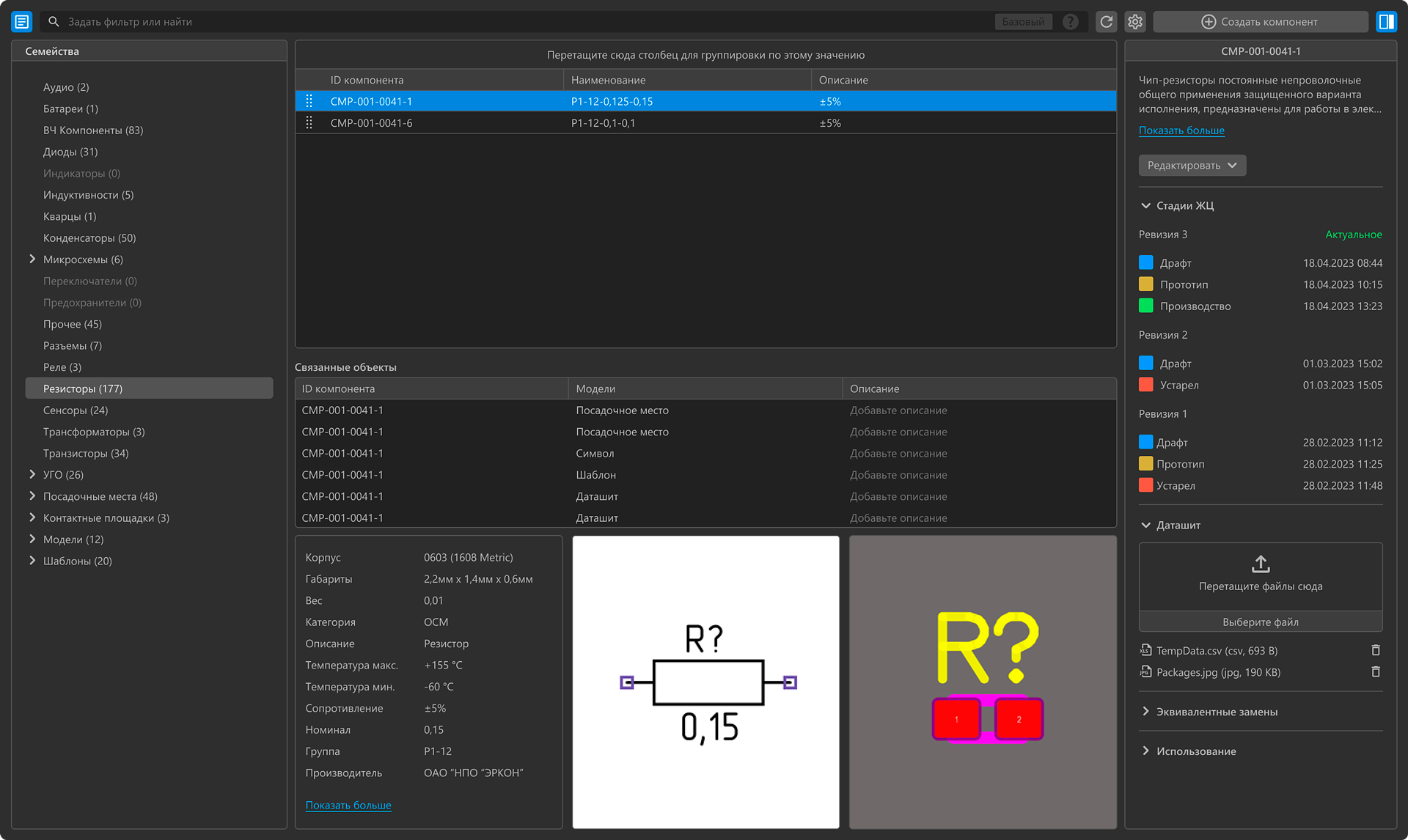Click Создать компонент button

[1260, 22]
